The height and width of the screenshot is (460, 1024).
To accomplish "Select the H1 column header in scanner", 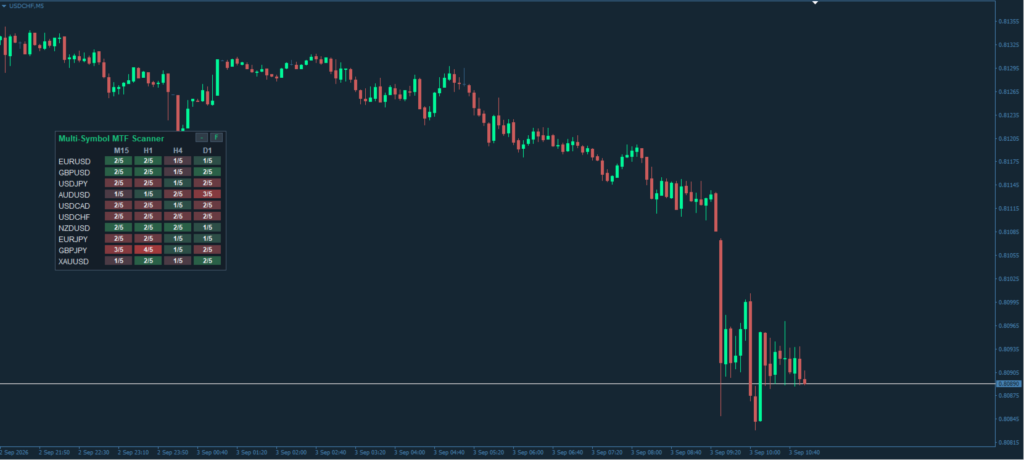I will tap(148, 151).
